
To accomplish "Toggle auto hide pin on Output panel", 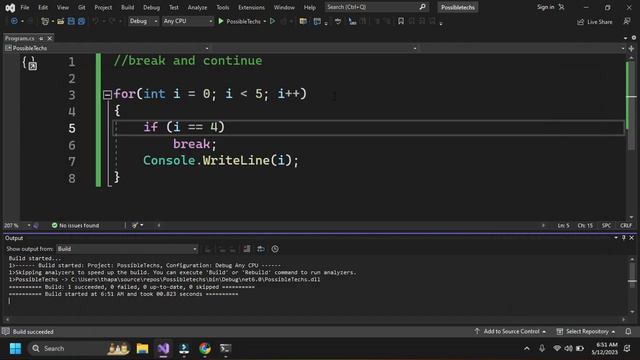I will pyautogui.click(x=624, y=238).
